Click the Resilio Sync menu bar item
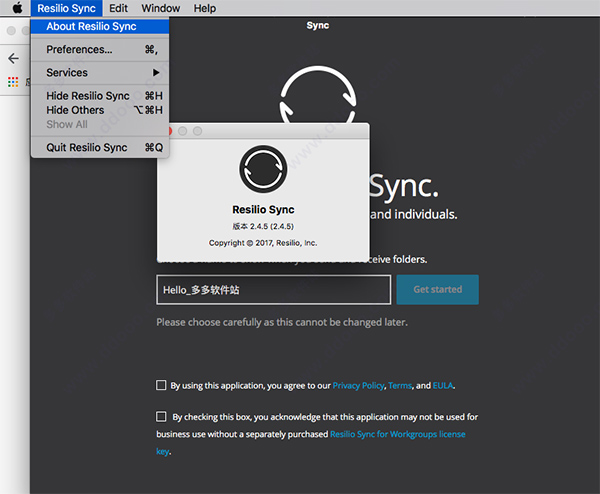Image resolution: width=600 pixels, height=494 pixels. (x=66, y=8)
